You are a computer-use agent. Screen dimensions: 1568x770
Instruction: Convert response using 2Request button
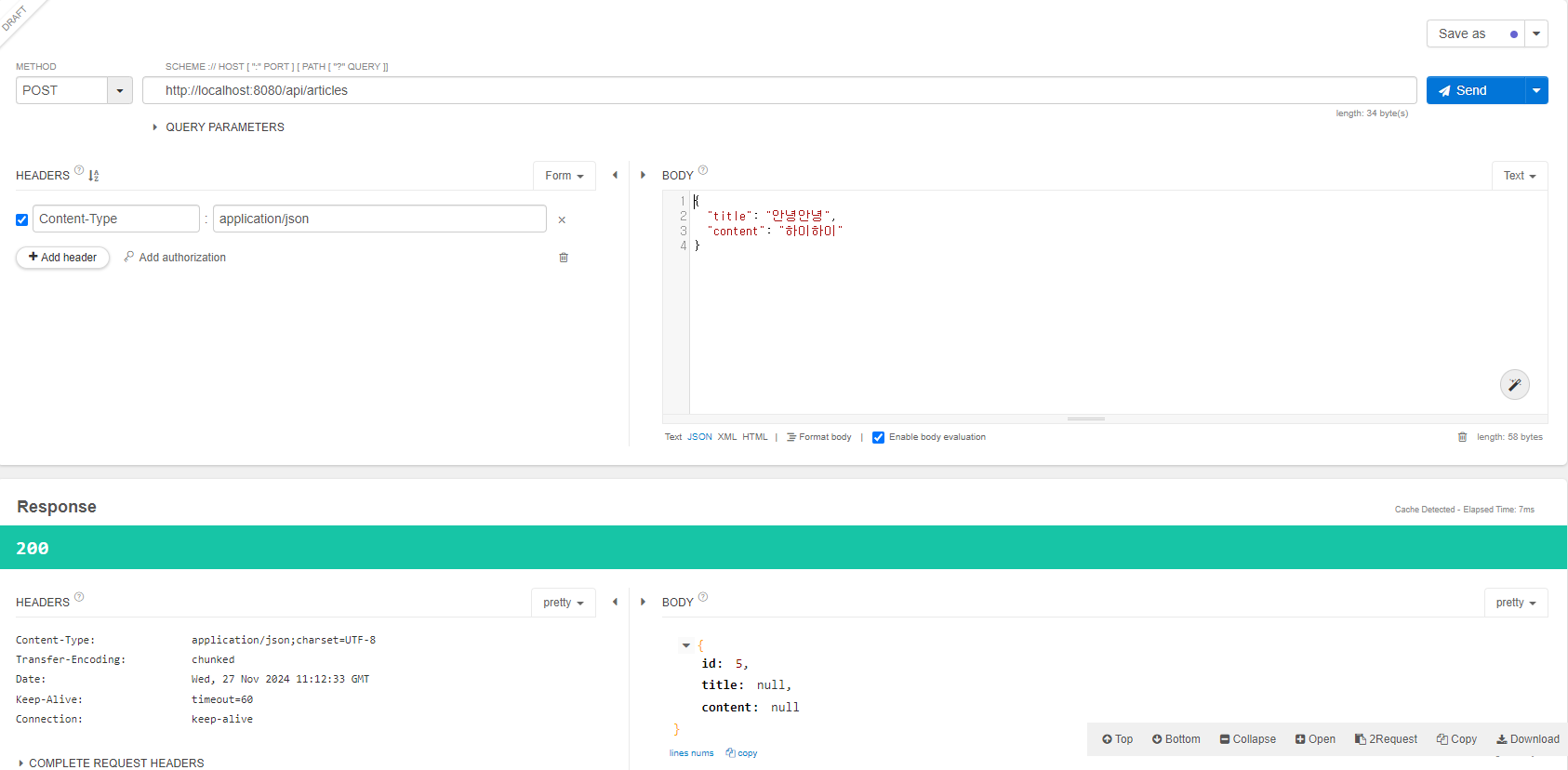click(1387, 739)
